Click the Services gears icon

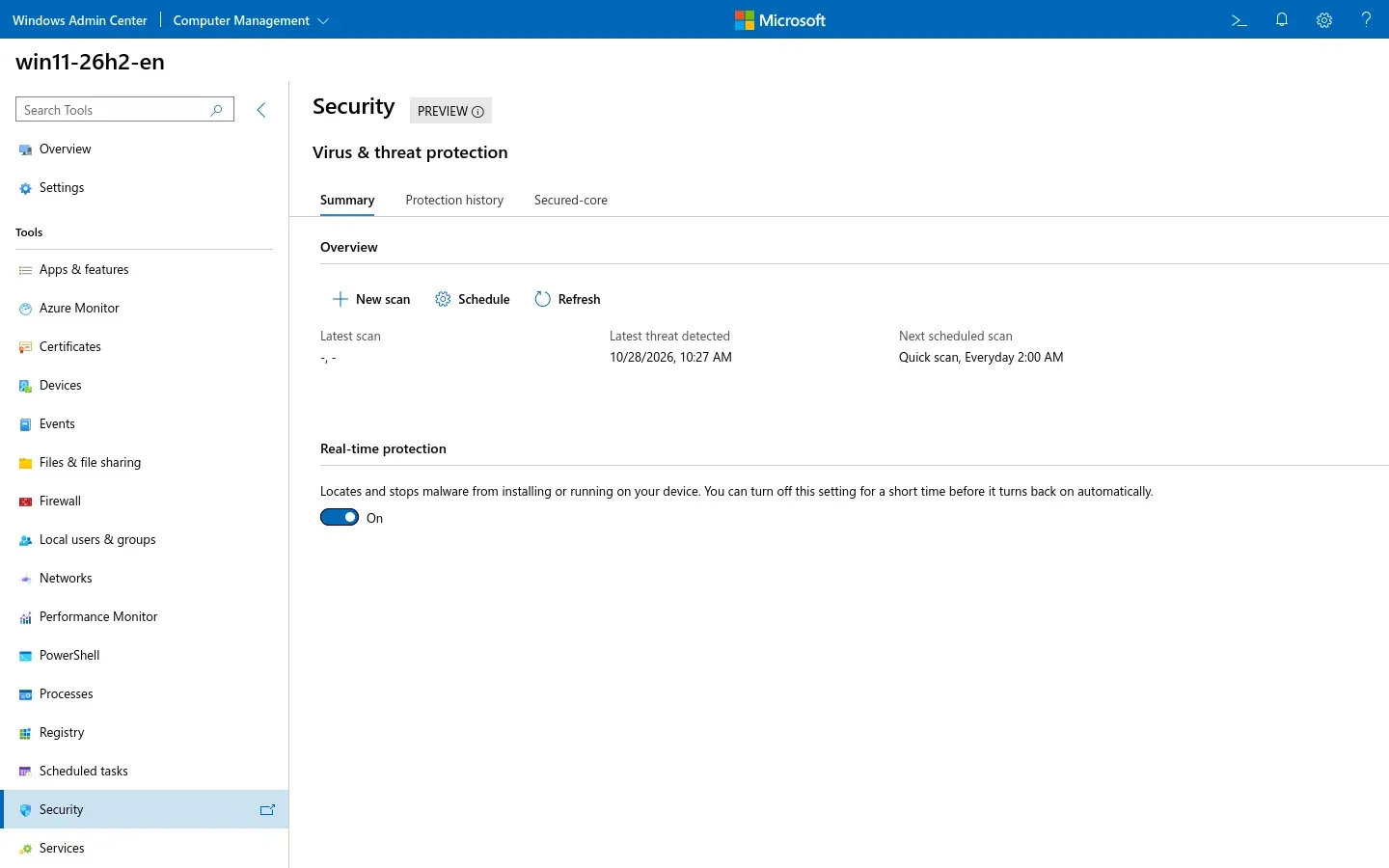(26, 849)
